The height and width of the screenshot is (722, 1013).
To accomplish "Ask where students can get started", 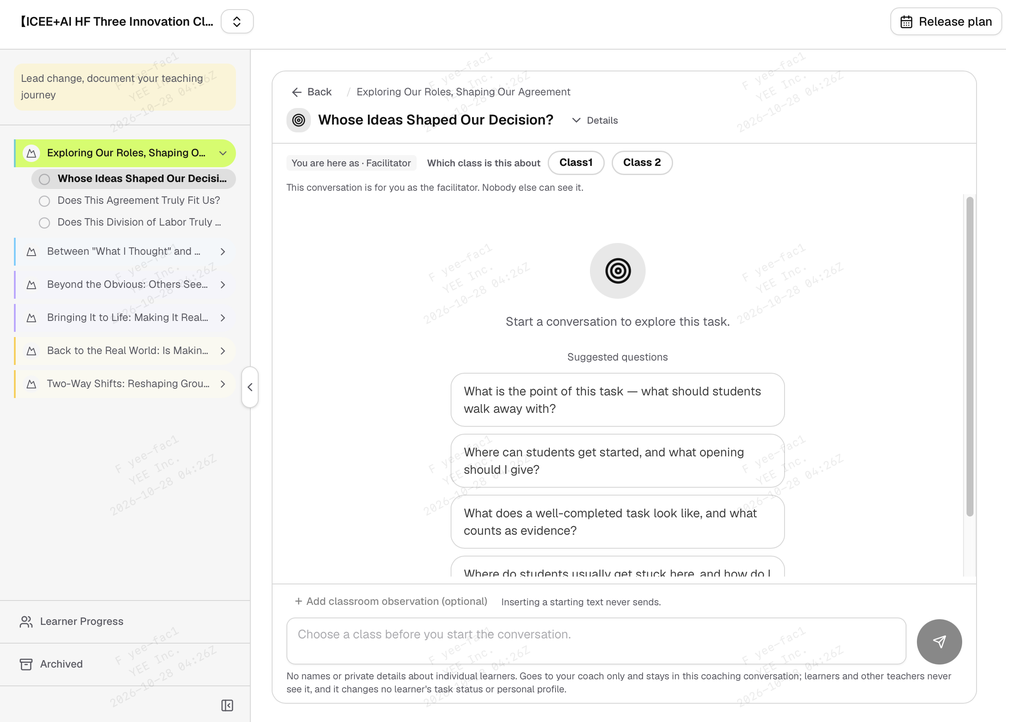I will (618, 461).
